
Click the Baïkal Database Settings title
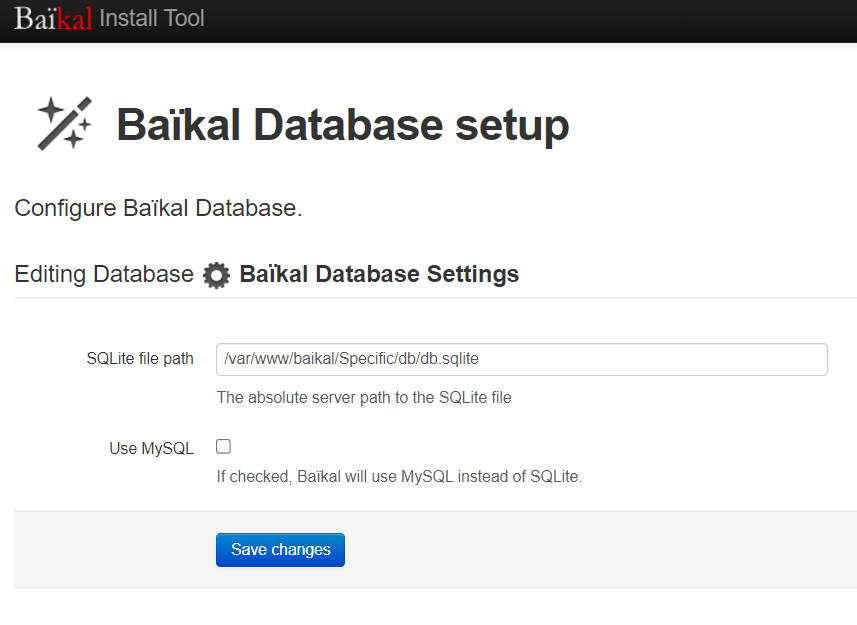point(379,274)
